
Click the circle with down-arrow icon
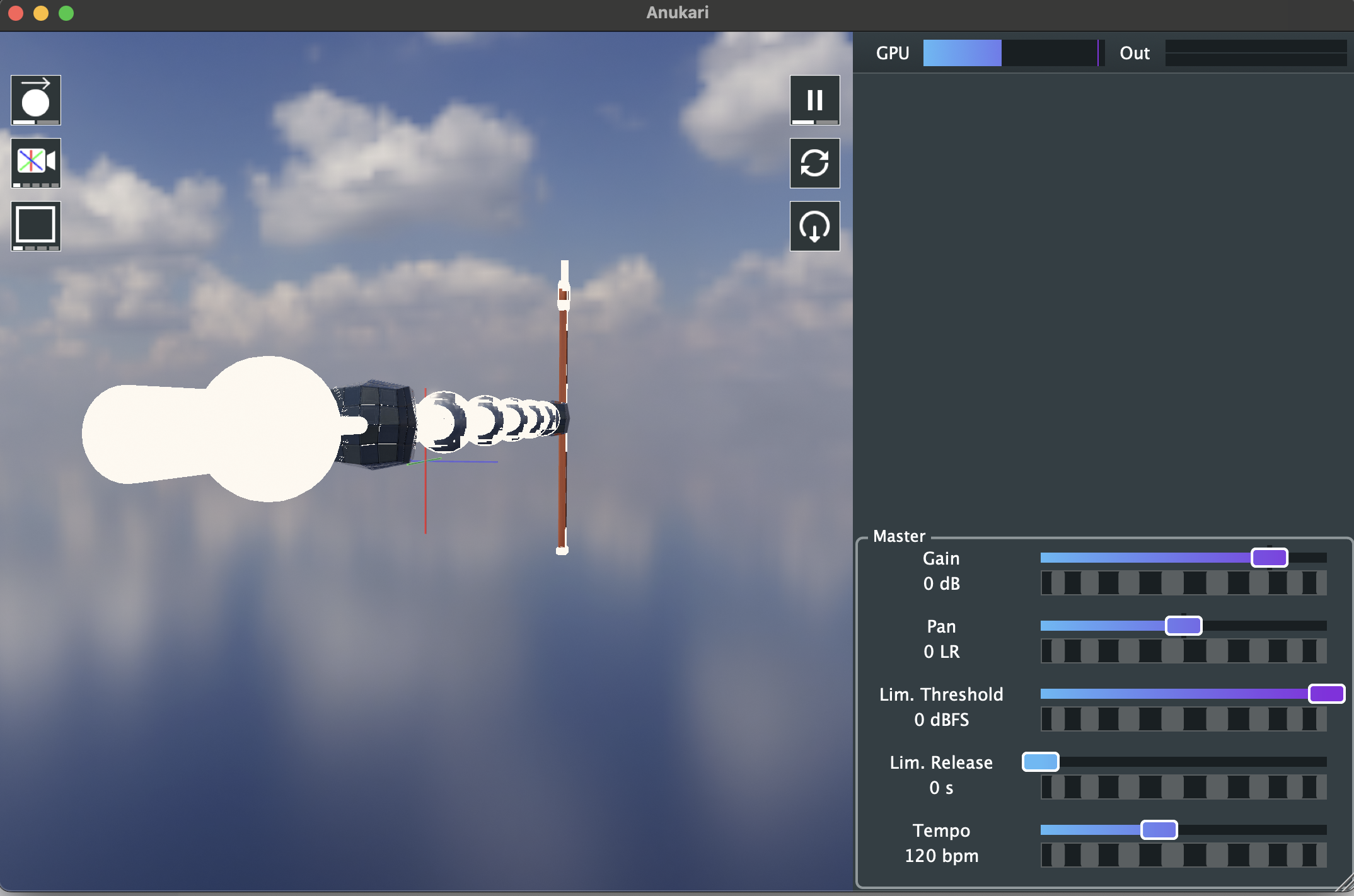tap(814, 226)
